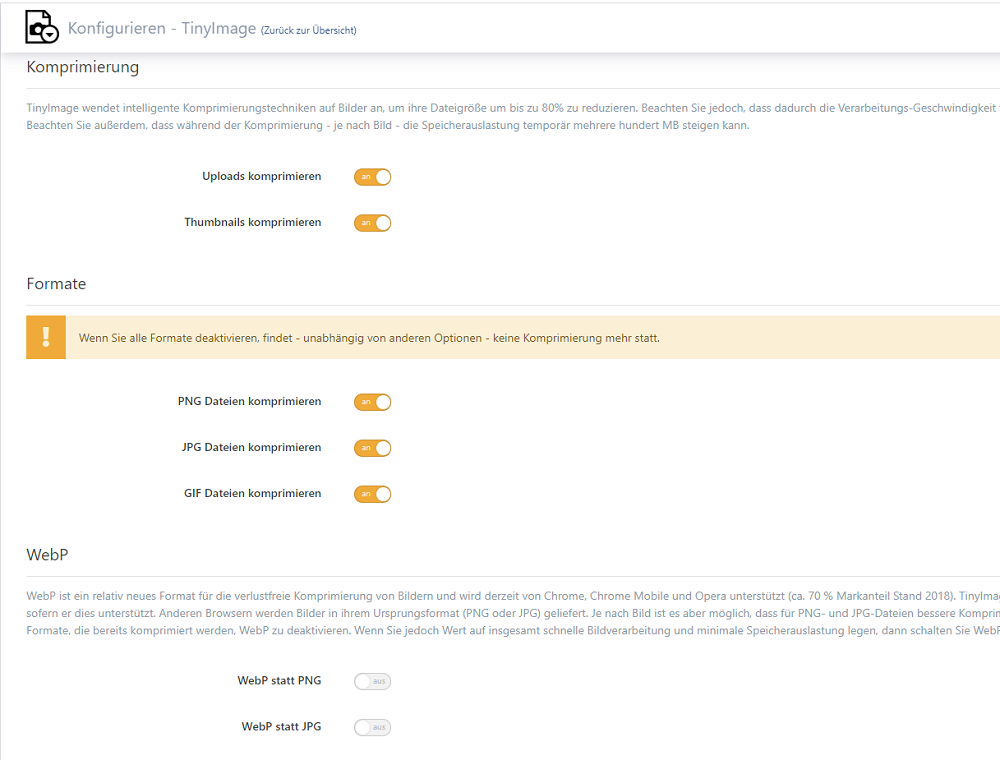Image resolution: width=1000 pixels, height=760 pixels.
Task: Turn off 'Thumbnails komprimieren' toggle
Action: click(372, 223)
